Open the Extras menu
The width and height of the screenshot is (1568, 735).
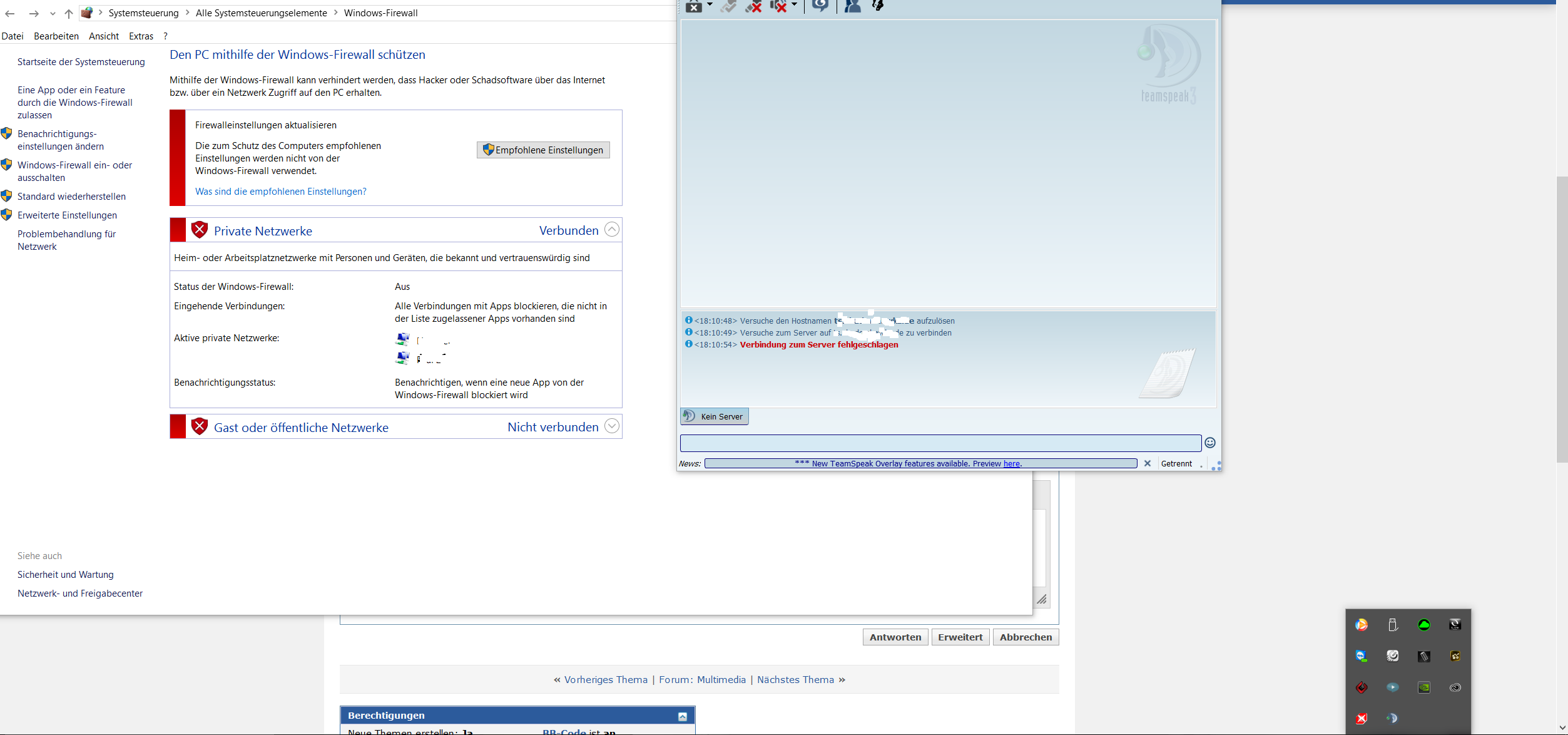(x=141, y=36)
